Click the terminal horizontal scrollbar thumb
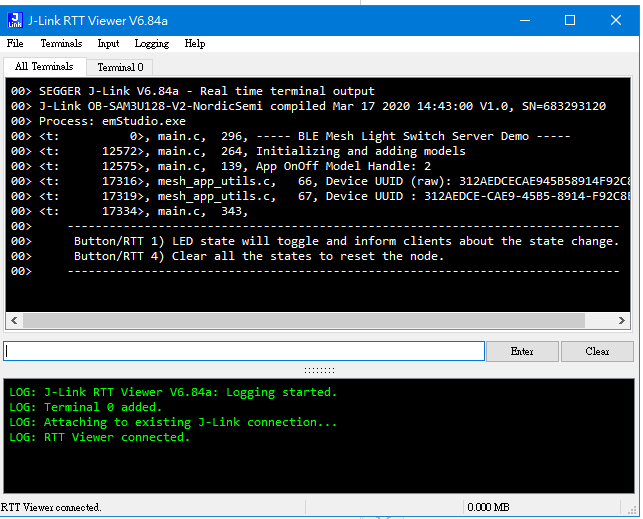Viewport: 643px width, 519px height. coord(304,321)
